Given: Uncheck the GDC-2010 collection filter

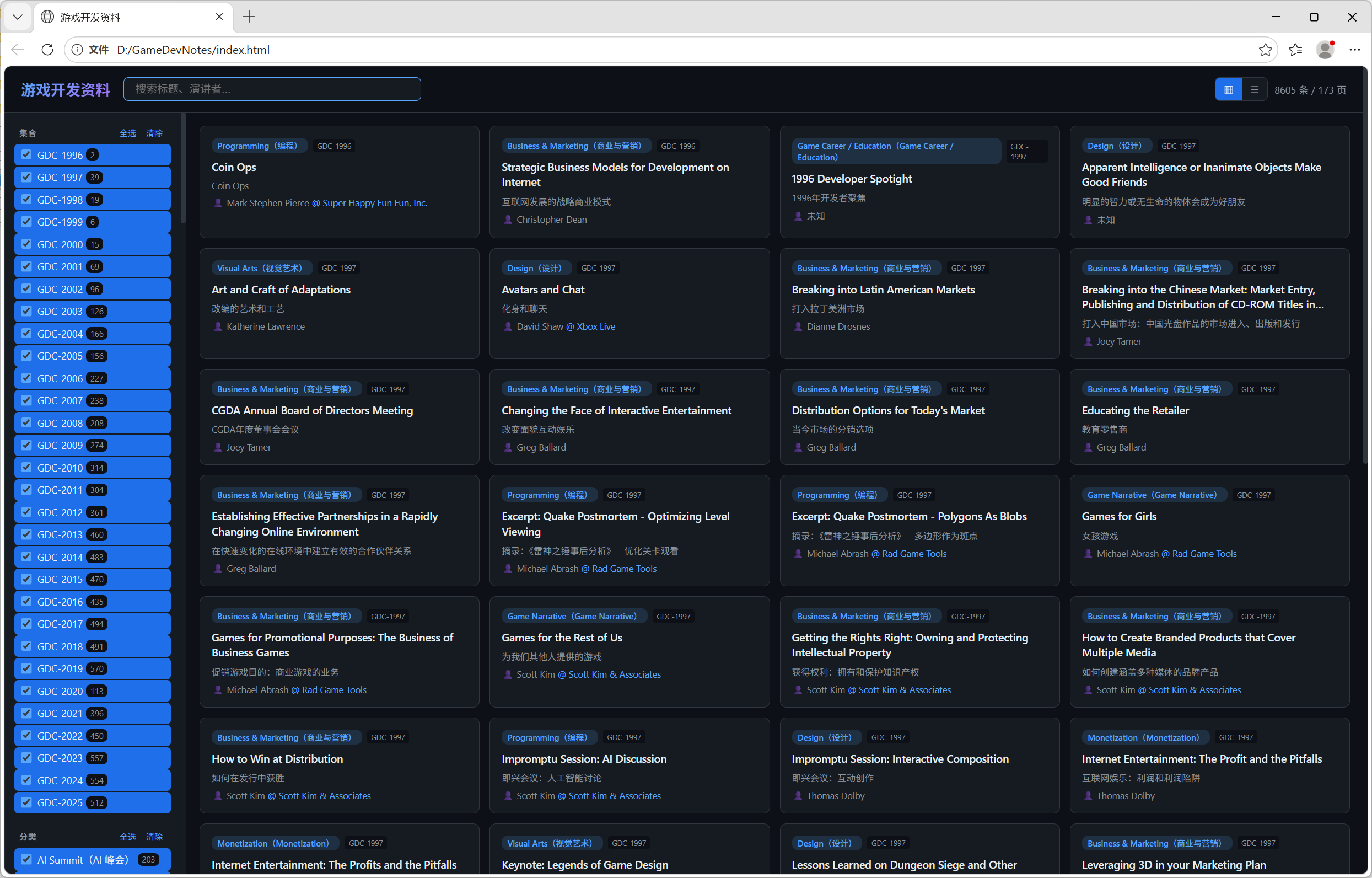Looking at the screenshot, I should click(26, 468).
